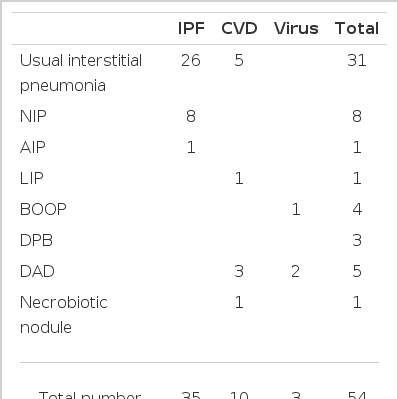Click the IPF value 26 in first row
Image resolution: width=398 pixels, height=399 pixels.
pyautogui.click(x=191, y=61)
